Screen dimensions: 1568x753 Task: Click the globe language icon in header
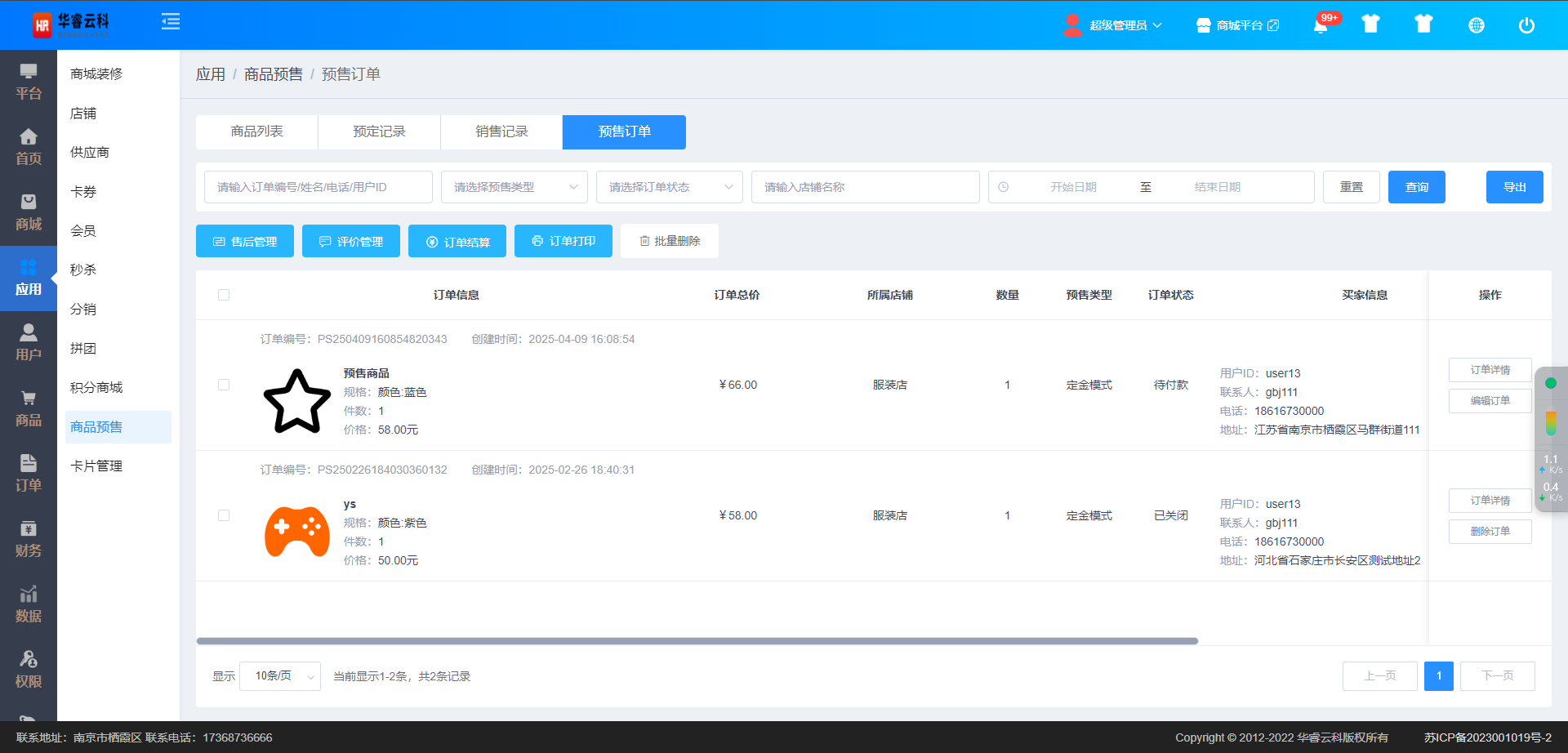(1476, 25)
